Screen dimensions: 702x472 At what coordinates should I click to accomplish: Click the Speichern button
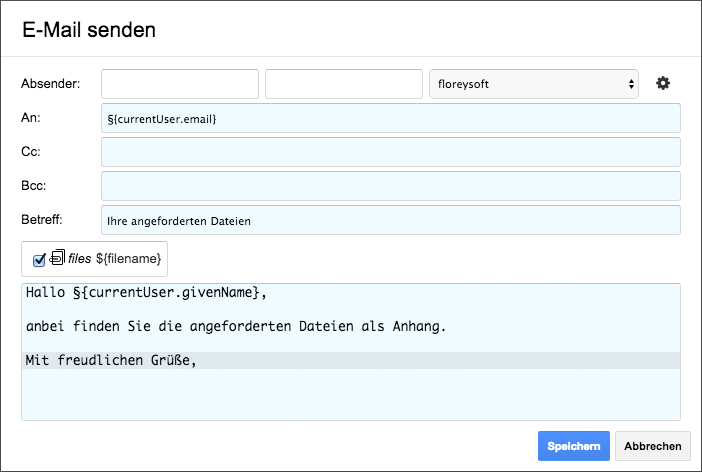[x=574, y=446]
